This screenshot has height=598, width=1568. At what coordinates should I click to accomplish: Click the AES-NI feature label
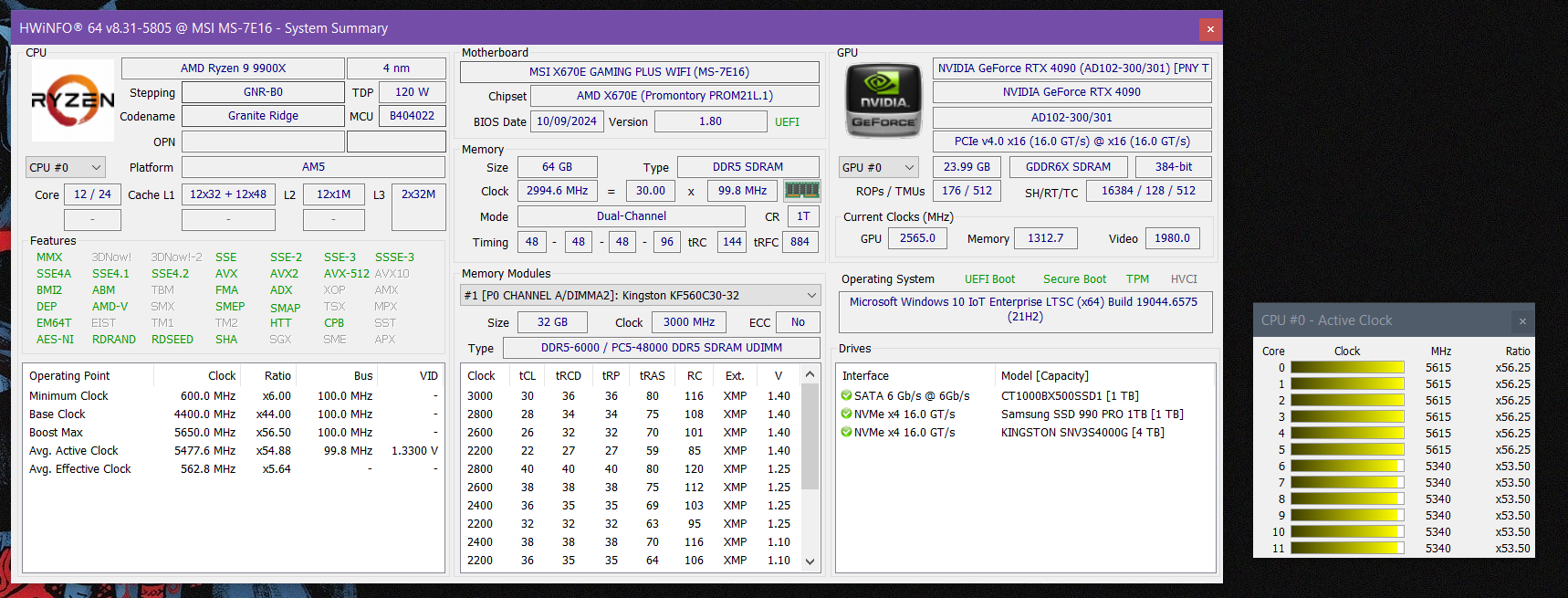(55, 340)
